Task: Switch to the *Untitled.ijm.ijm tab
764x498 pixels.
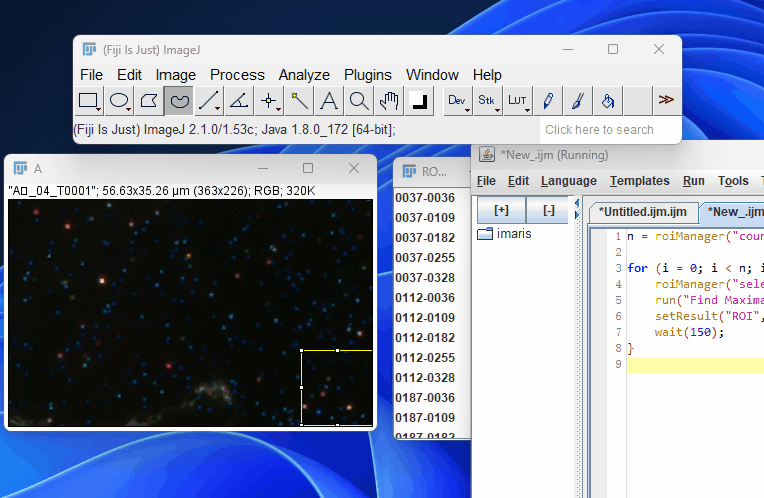Action: pyautogui.click(x=642, y=212)
